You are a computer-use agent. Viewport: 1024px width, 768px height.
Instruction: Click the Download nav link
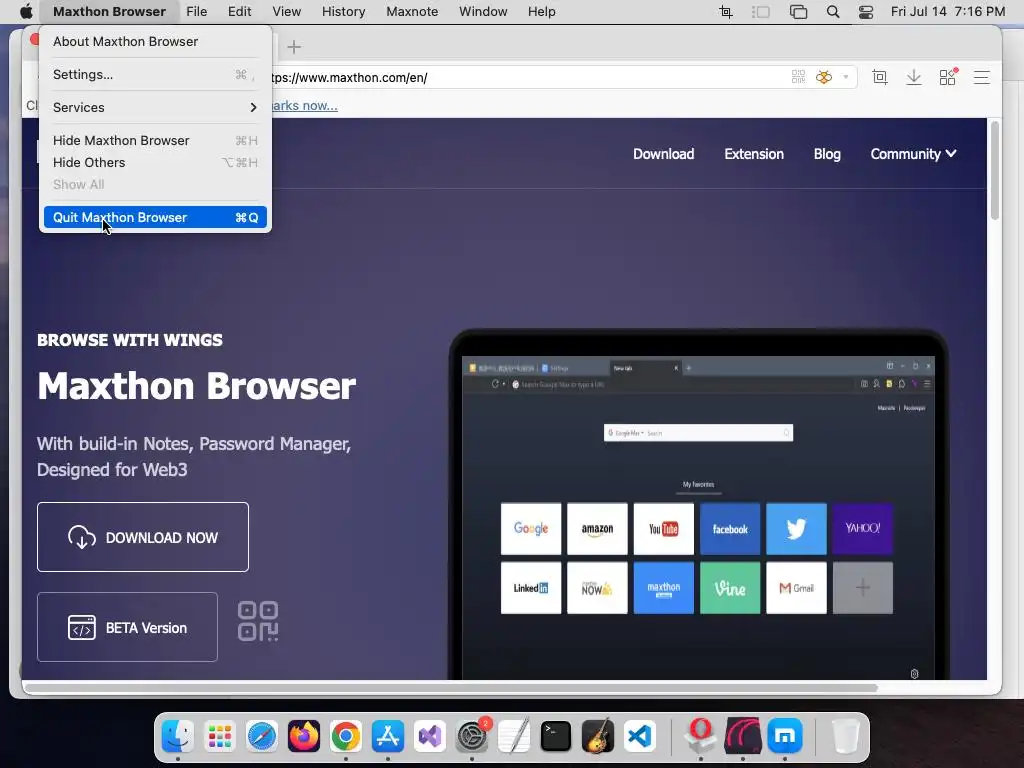tap(664, 153)
